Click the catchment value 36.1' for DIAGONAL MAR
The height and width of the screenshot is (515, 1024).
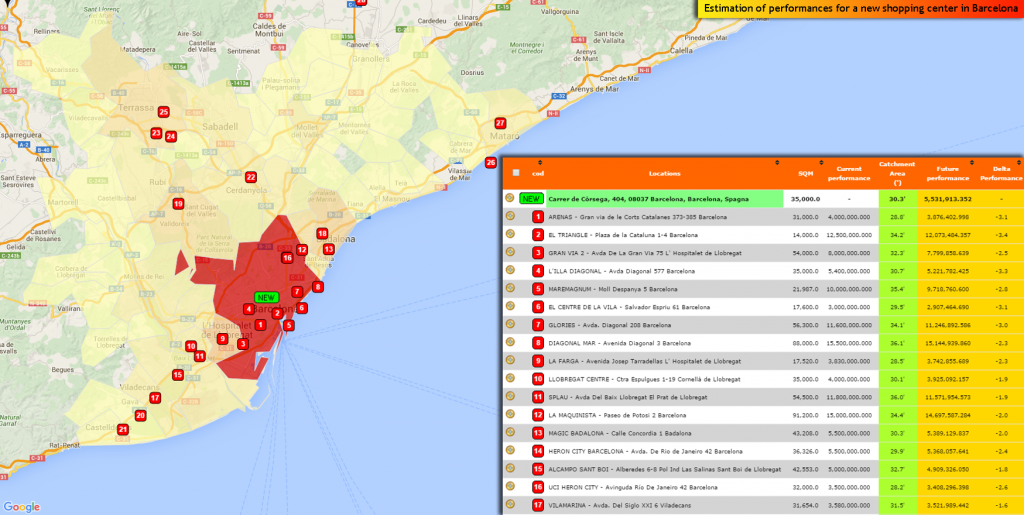[897, 343]
